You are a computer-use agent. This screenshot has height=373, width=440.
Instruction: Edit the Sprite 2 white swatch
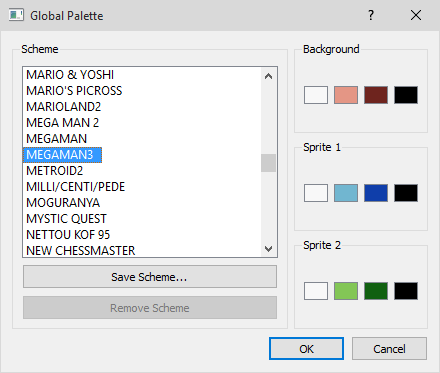pos(316,291)
